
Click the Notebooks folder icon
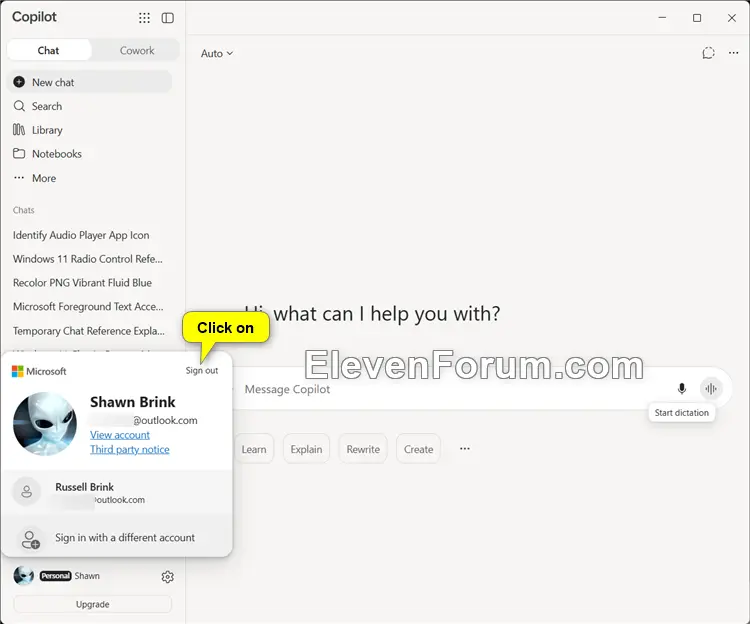19,153
